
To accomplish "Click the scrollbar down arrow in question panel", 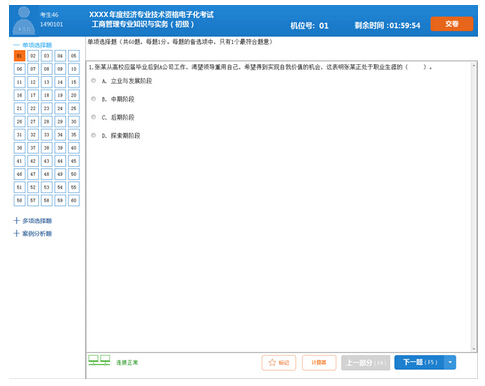I will click(x=474, y=349).
